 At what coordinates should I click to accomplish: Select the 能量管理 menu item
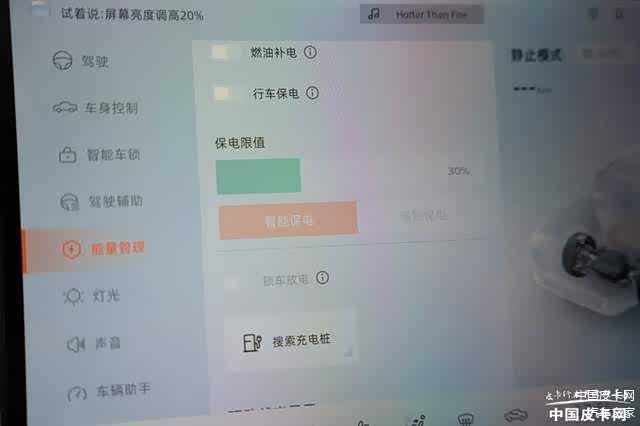click(104, 248)
